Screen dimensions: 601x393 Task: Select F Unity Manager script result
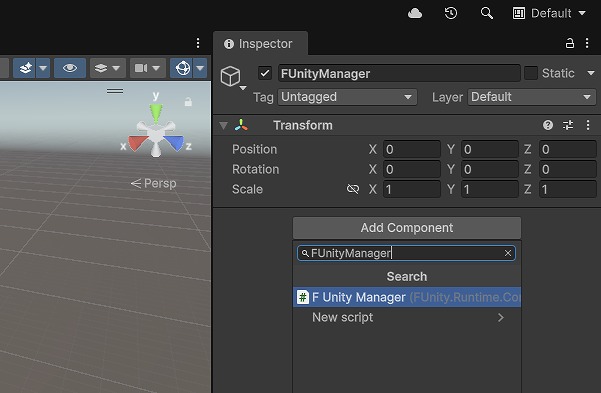[x=407, y=297]
